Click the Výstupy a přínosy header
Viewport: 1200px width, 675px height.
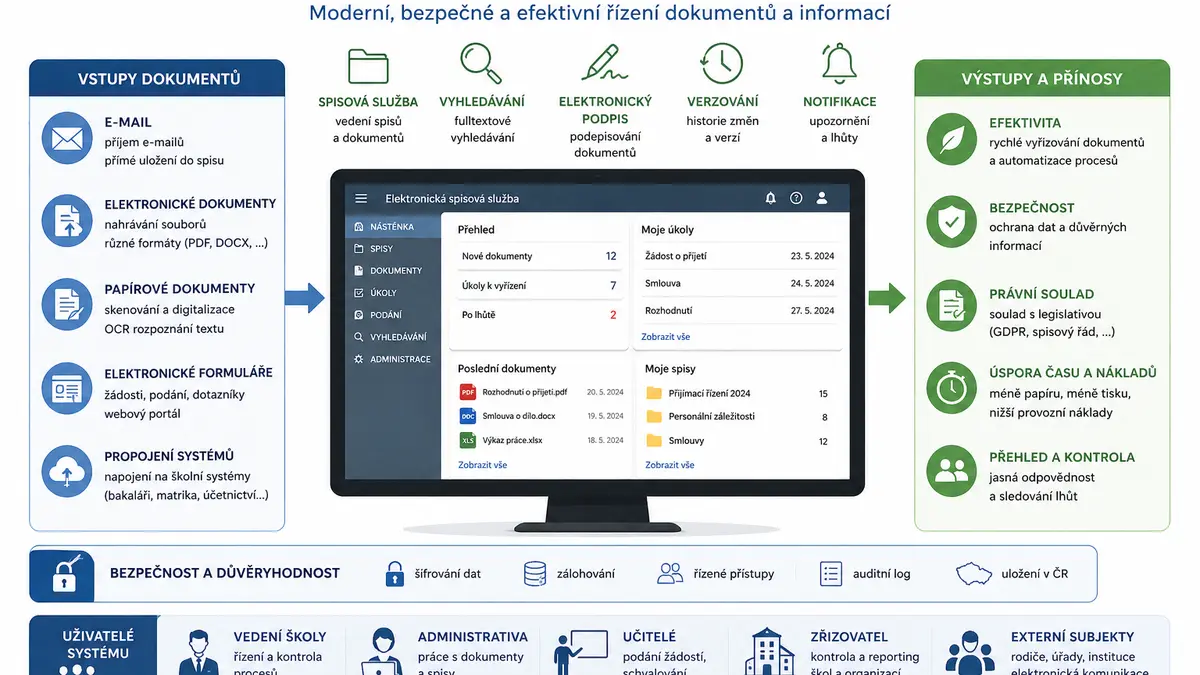coord(1042,79)
